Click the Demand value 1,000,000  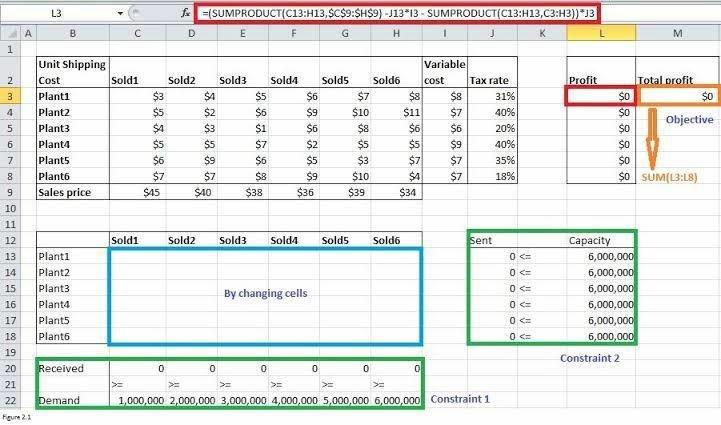(x=137, y=401)
